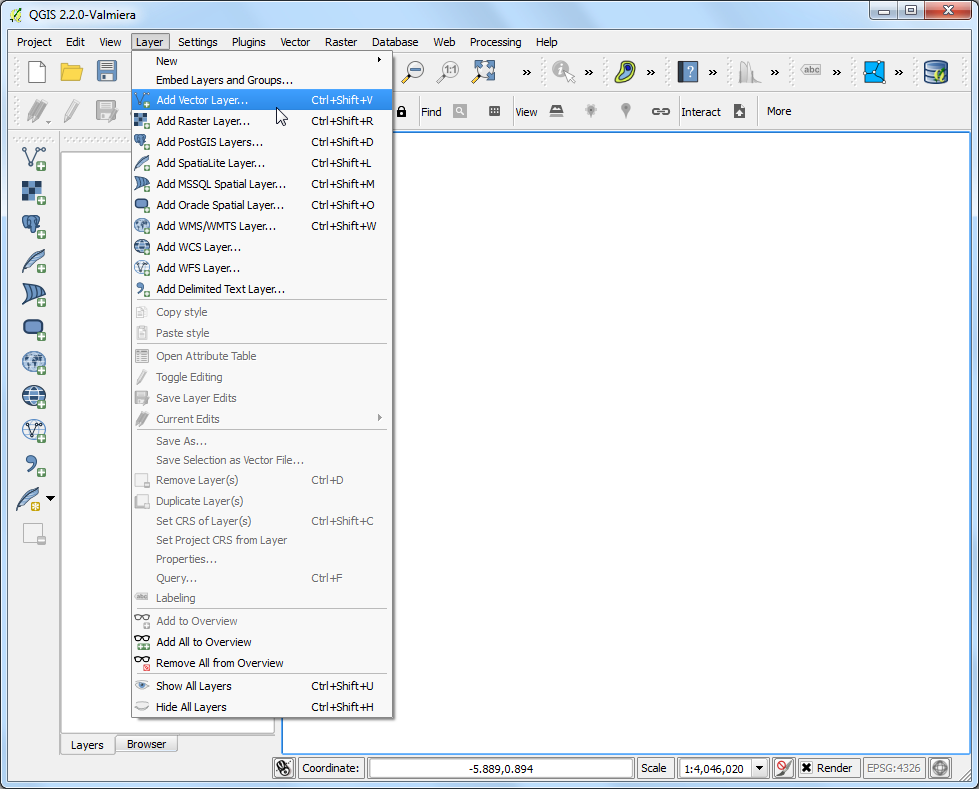Expand overflow chevron after Identify icon
This screenshot has height=789, width=979.
pyautogui.click(x=589, y=72)
